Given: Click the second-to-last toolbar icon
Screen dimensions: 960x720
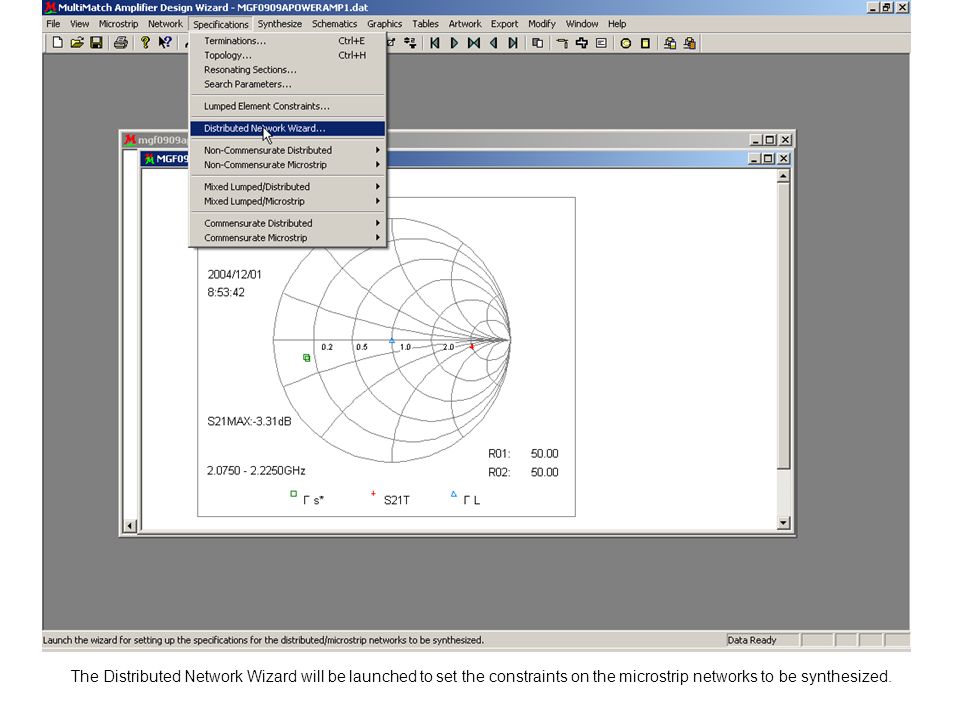Looking at the screenshot, I should pos(670,43).
